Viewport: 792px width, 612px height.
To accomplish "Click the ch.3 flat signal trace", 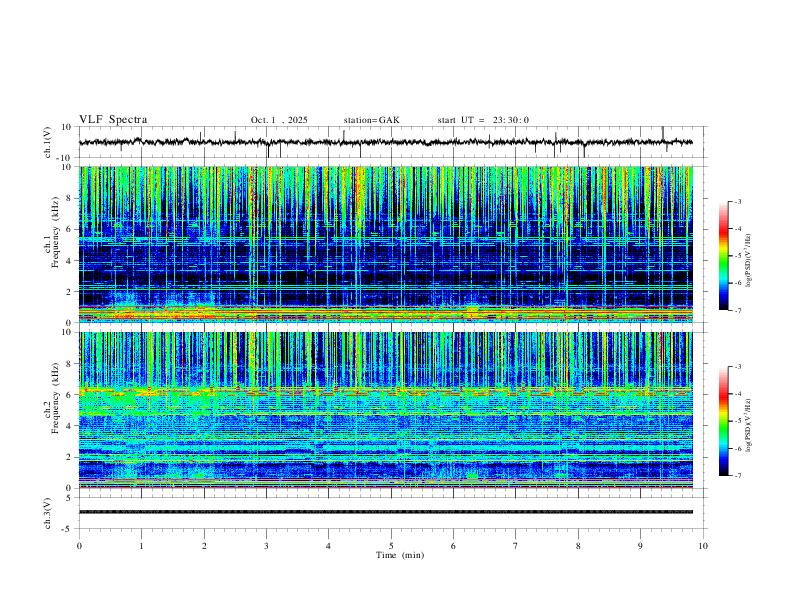I will coord(385,512).
